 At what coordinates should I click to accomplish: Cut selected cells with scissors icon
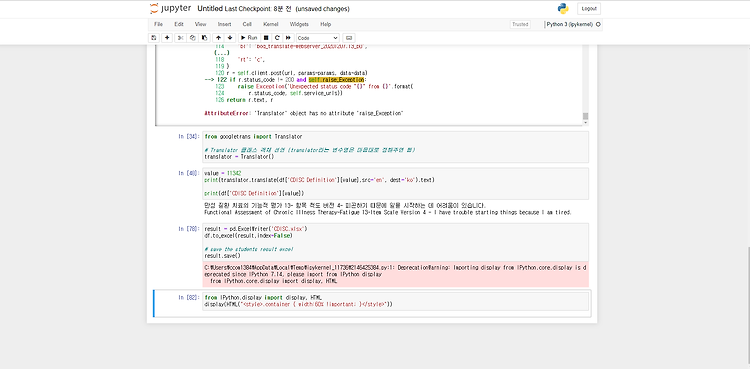coord(180,37)
